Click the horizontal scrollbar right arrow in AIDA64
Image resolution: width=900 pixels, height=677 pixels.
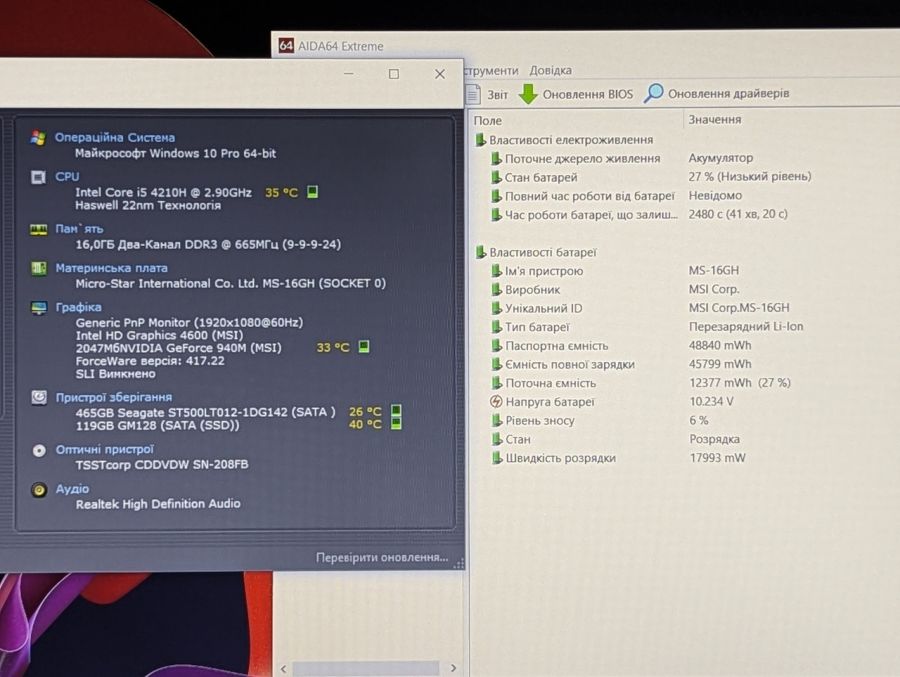[x=453, y=668]
